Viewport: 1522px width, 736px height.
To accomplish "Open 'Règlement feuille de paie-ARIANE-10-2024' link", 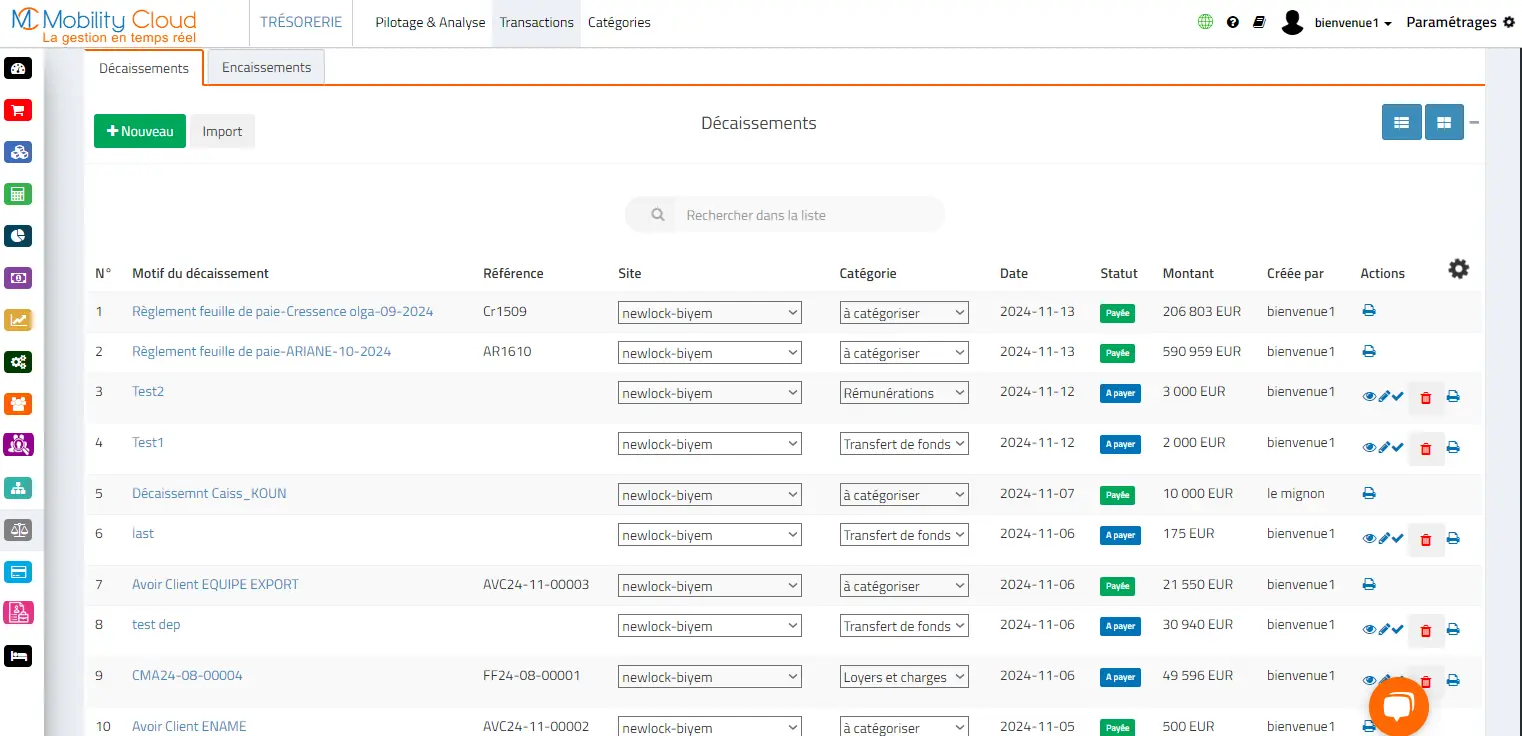I will (x=261, y=351).
